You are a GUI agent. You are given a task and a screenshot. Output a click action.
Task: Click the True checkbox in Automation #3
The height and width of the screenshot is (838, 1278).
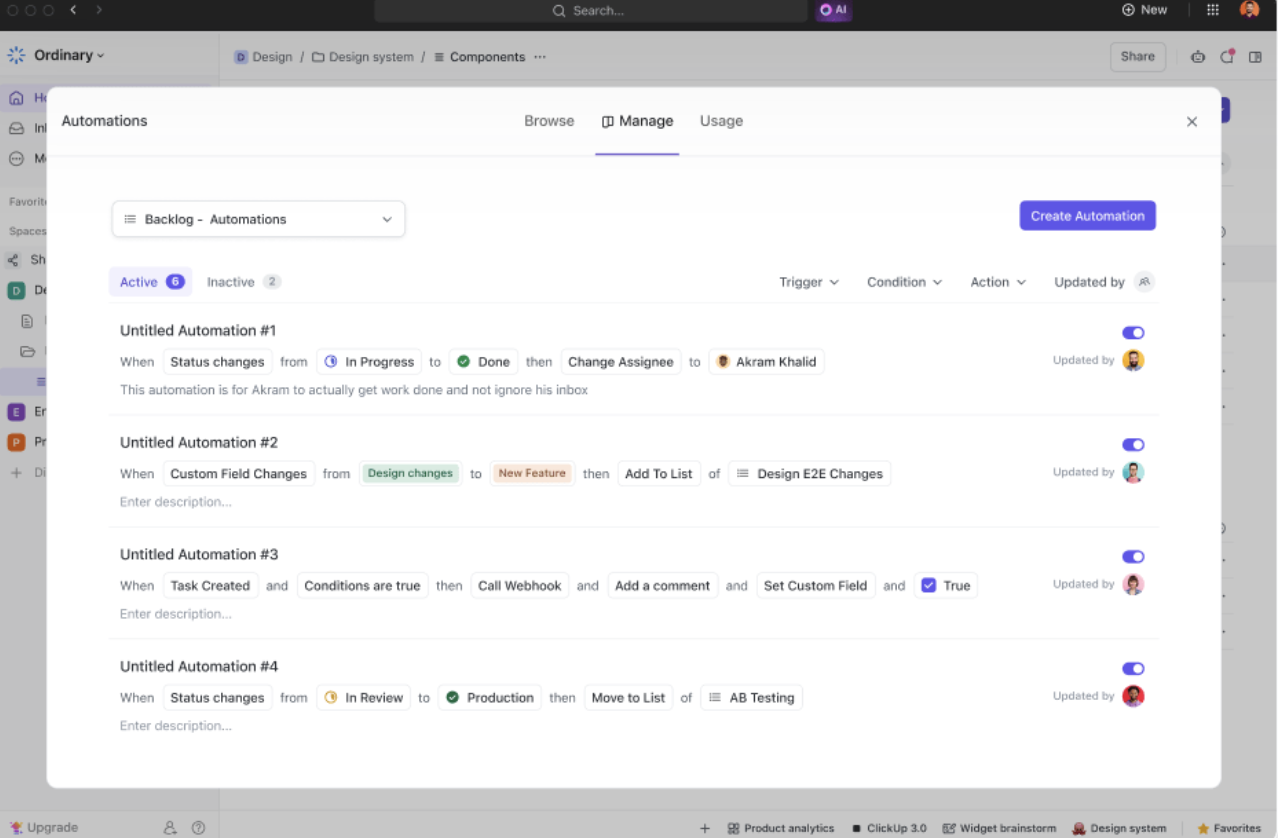point(928,586)
